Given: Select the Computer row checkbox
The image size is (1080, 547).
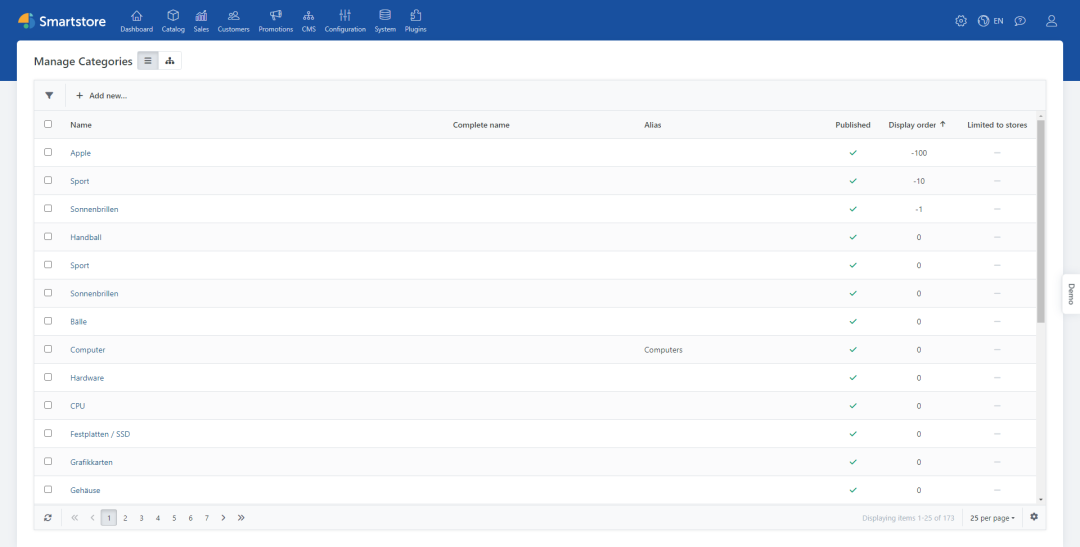Looking at the screenshot, I should [x=48, y=349].
